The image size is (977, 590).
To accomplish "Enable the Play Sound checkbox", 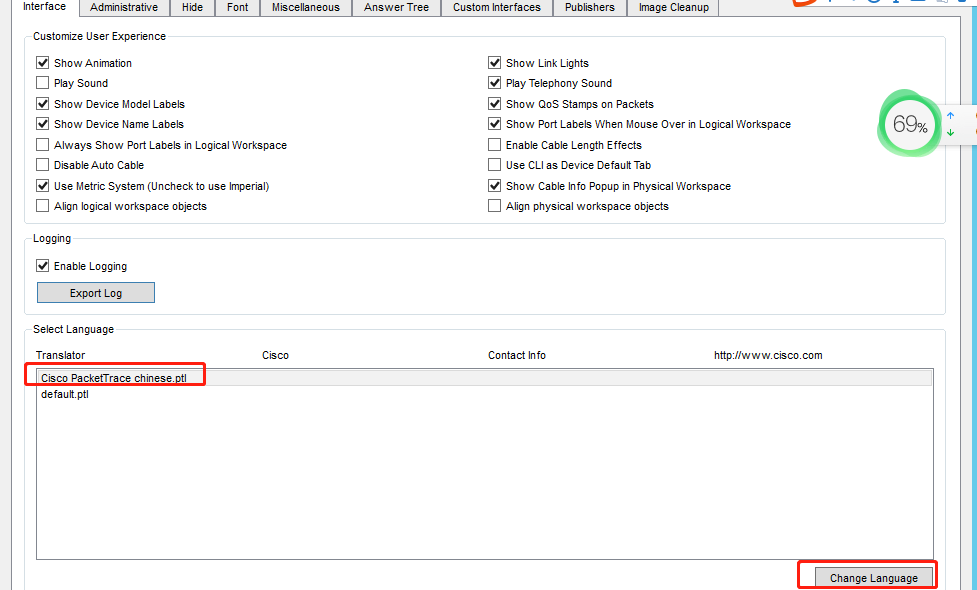I will coord(42,83).
